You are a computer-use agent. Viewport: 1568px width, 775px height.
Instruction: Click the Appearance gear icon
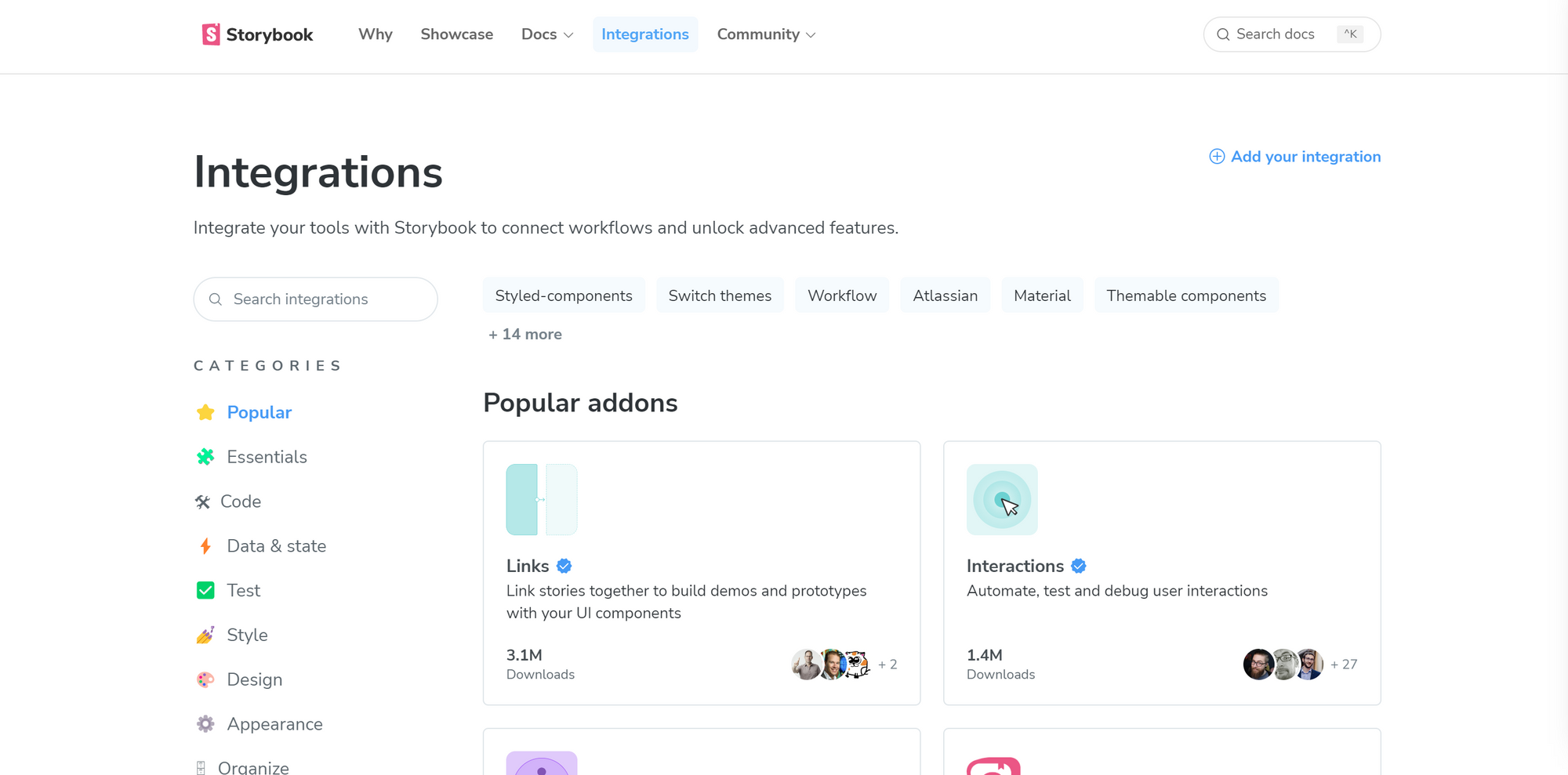pyautogui.click(x=205, y=724)
